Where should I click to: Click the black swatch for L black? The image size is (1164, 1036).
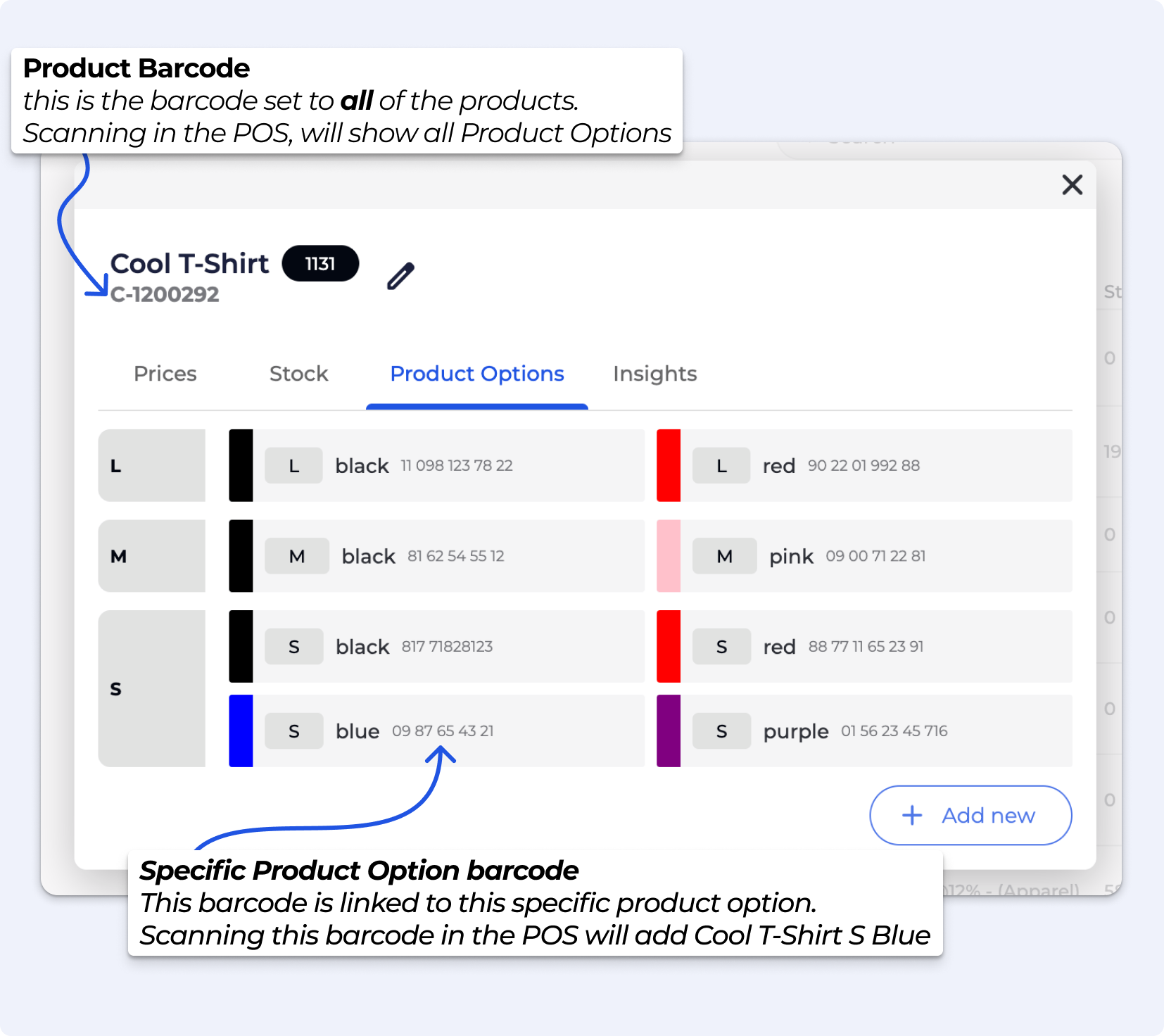[241, 465]
